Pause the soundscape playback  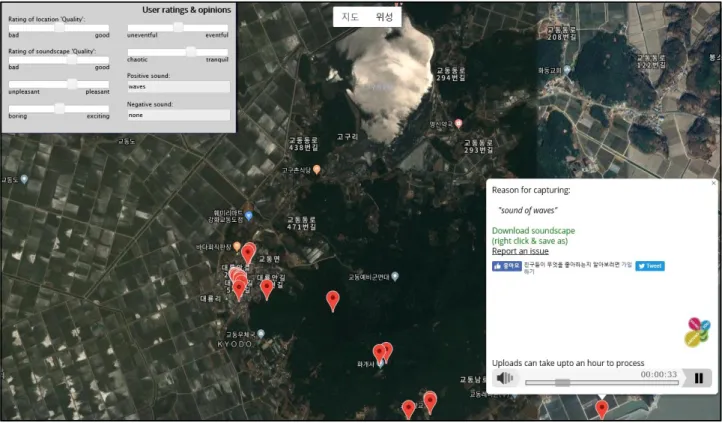tap(699, 378)
